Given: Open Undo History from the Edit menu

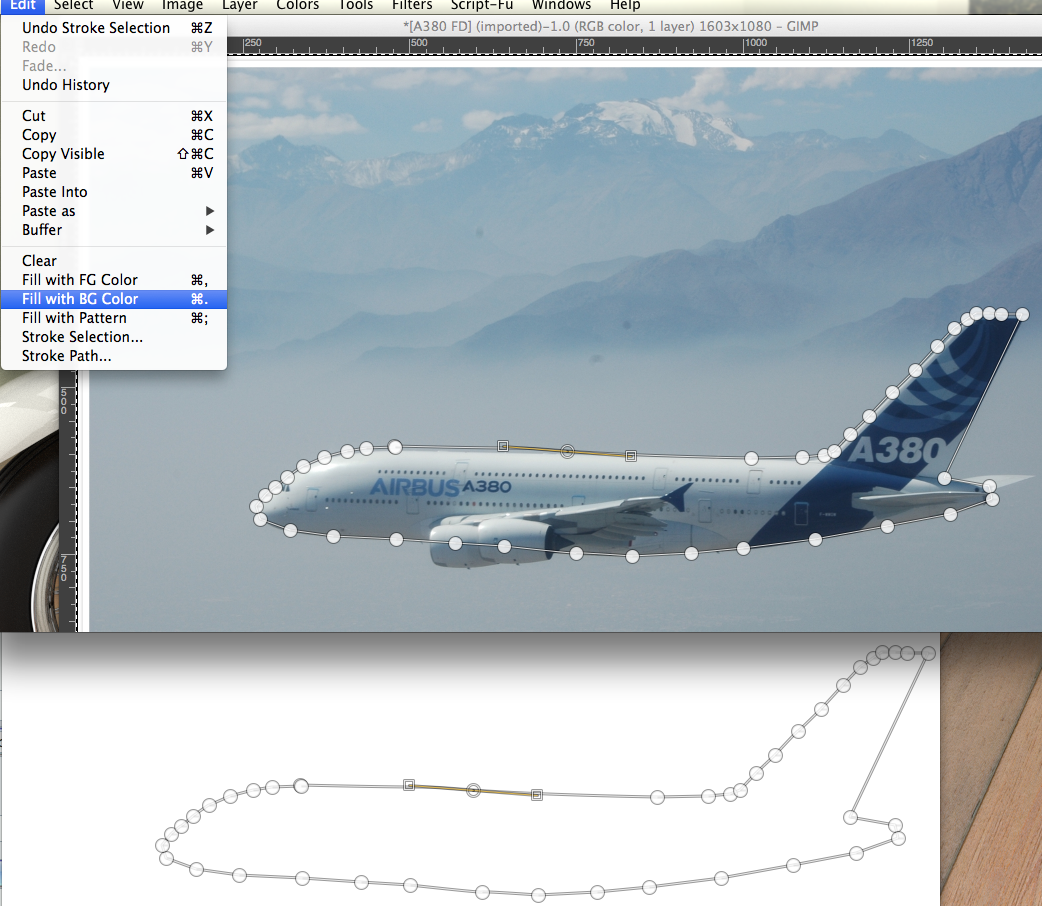Looking at the screenshot, I should point(114,85).
